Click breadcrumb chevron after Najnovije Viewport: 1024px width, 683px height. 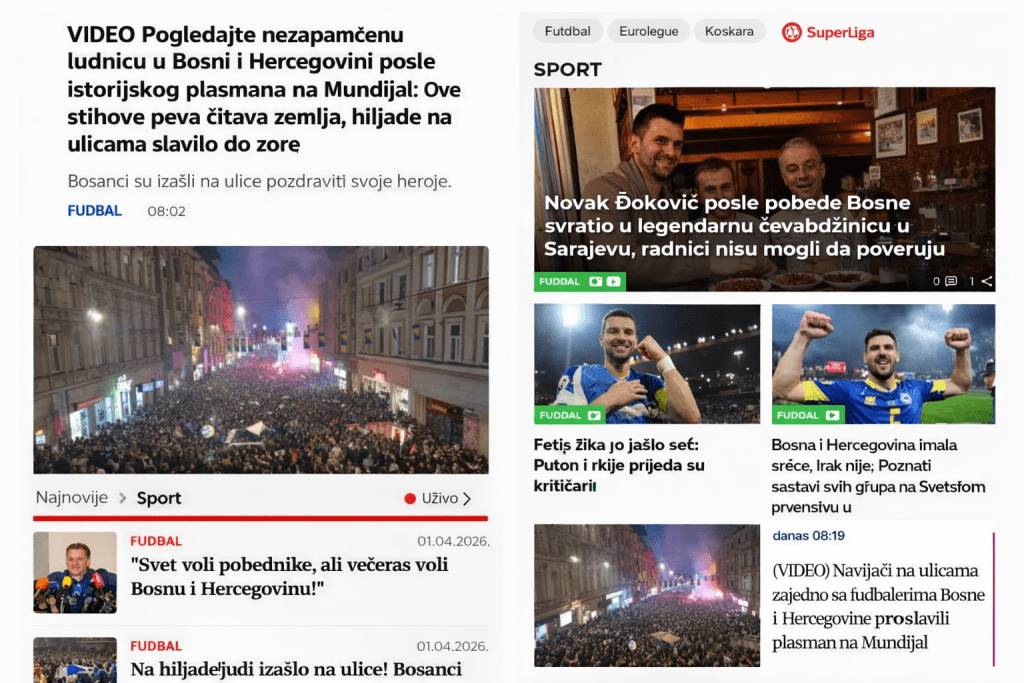[x=122, y=498]
